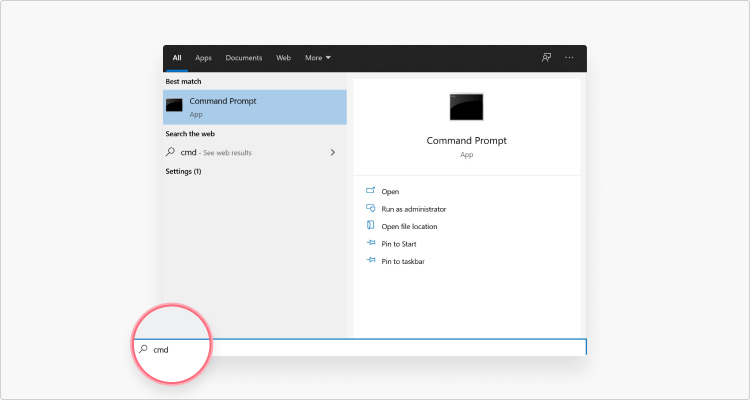Click the Open action icon
The width and height of the screenshot is (750, 400).
371,190
